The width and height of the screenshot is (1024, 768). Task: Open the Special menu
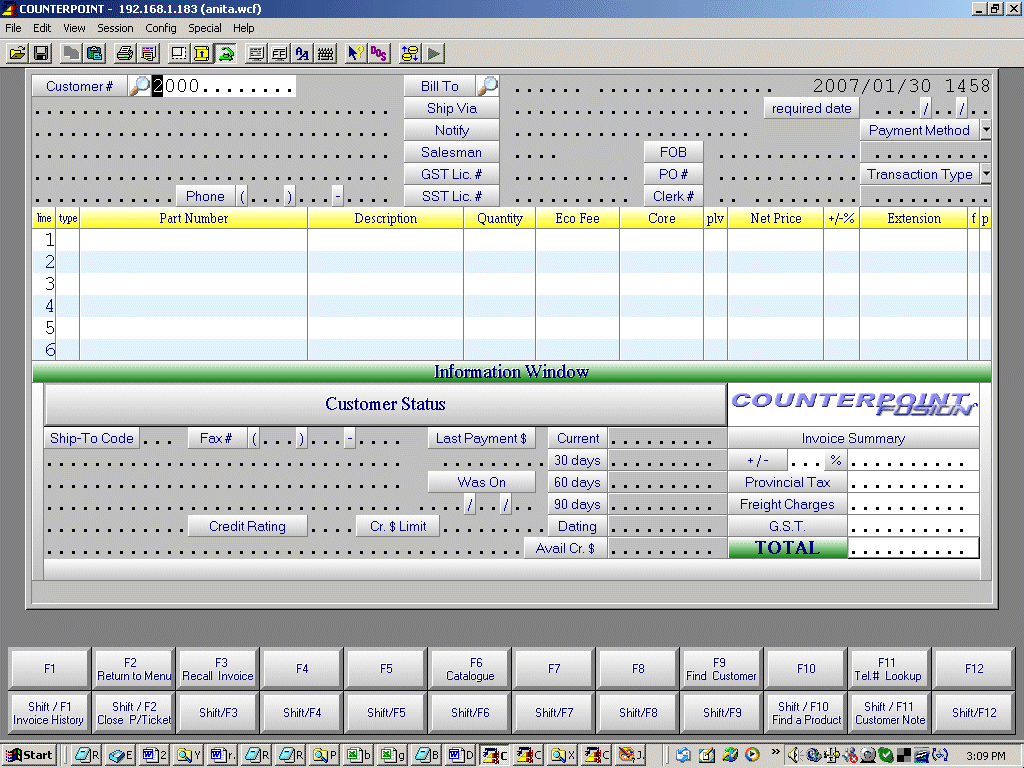coord(204,28)
